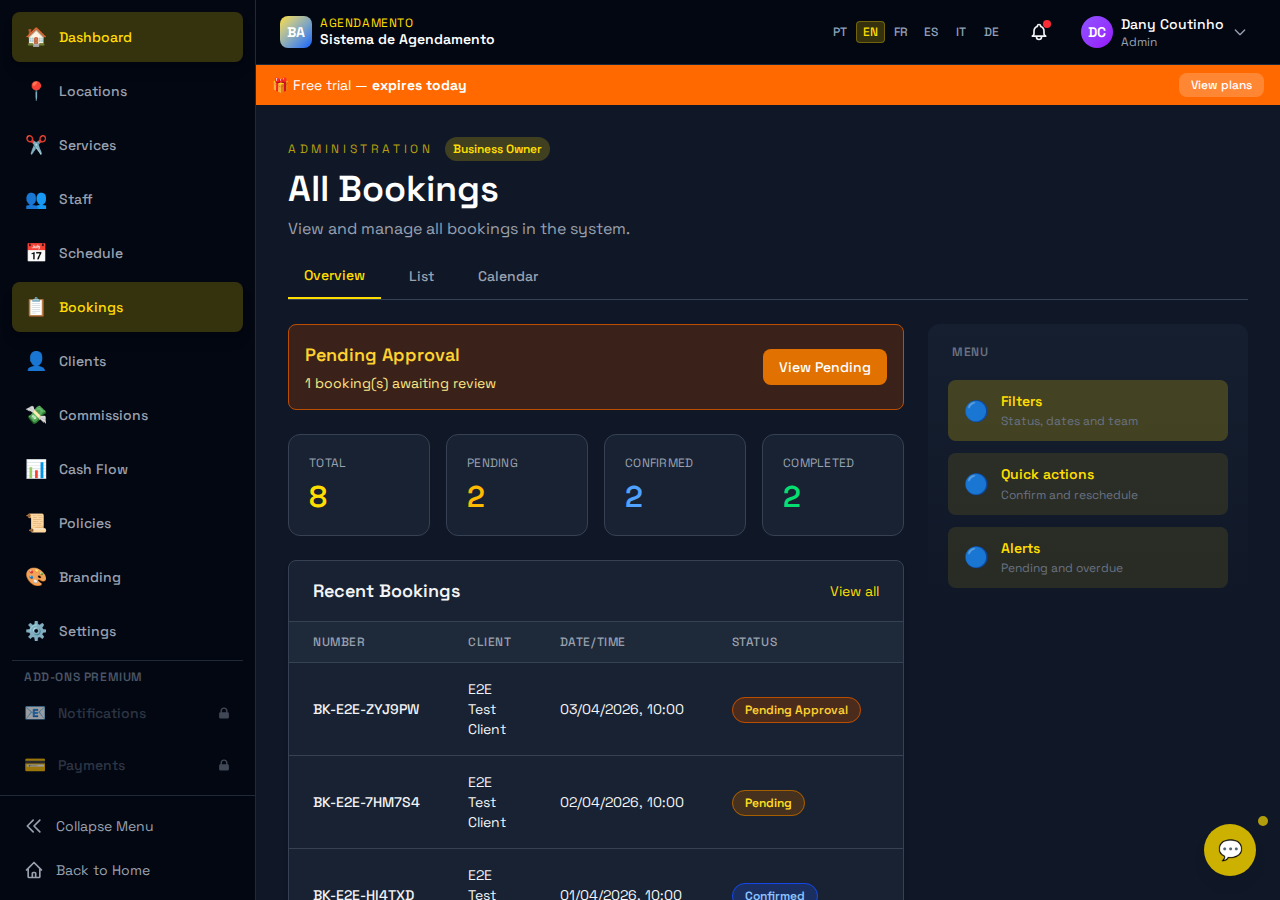The height and width of the screenshot is (900, 1280).
Task: Open Schedule via the calendar icon
Action: tap(36, 253)
